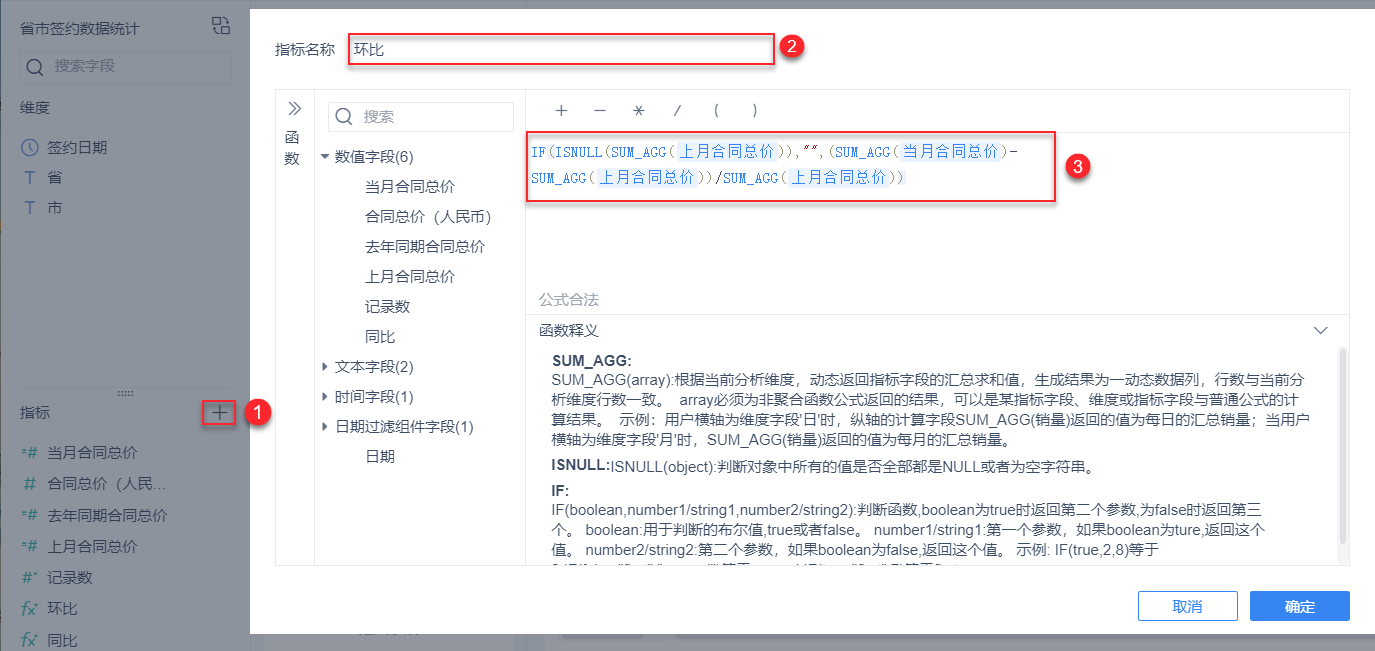Insert the minus operator
Image resolution: width=1375 pixels, height=651 pixels.
(x=600, y=111)
